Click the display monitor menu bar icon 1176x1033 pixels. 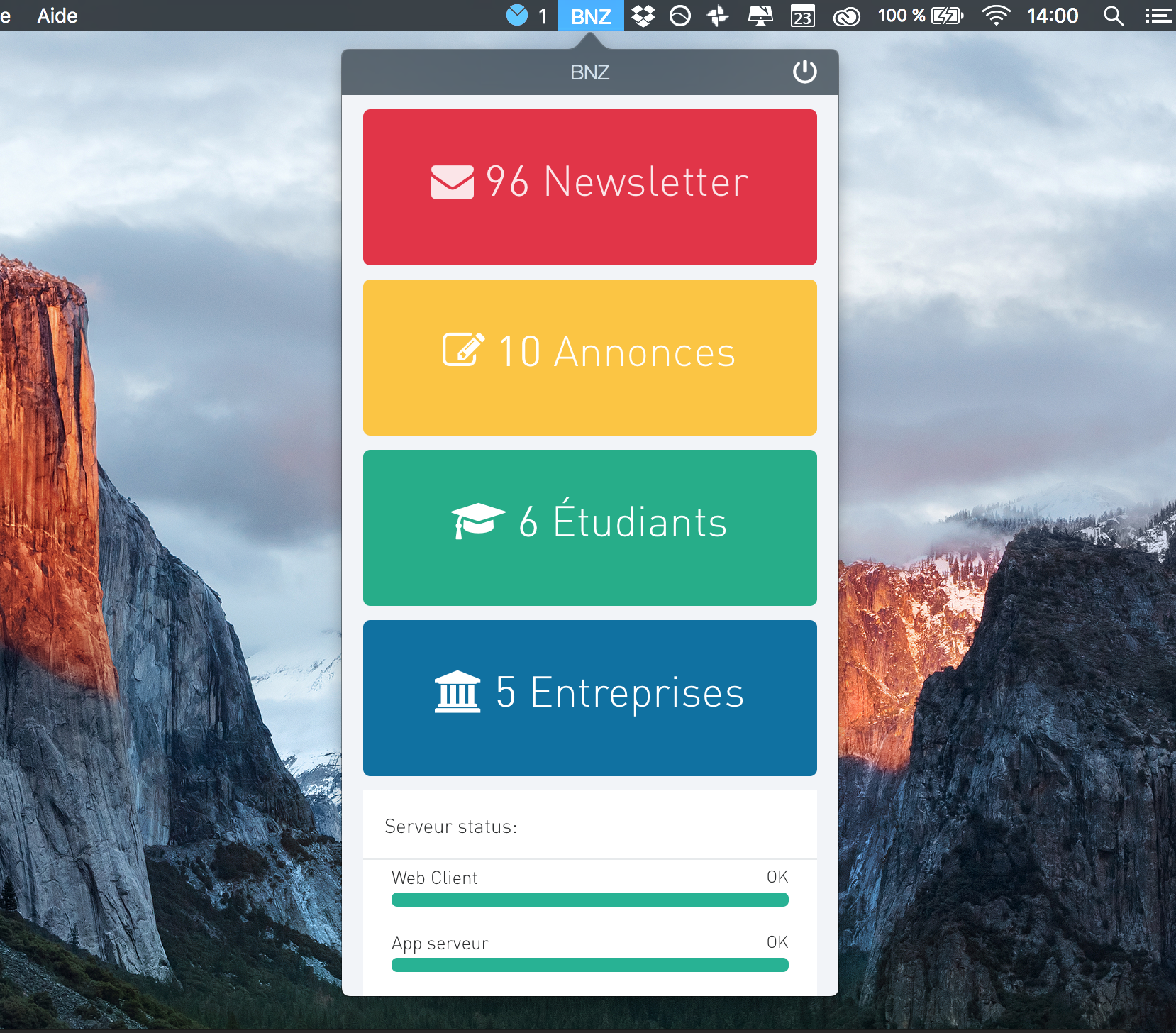tap(760, 16)
